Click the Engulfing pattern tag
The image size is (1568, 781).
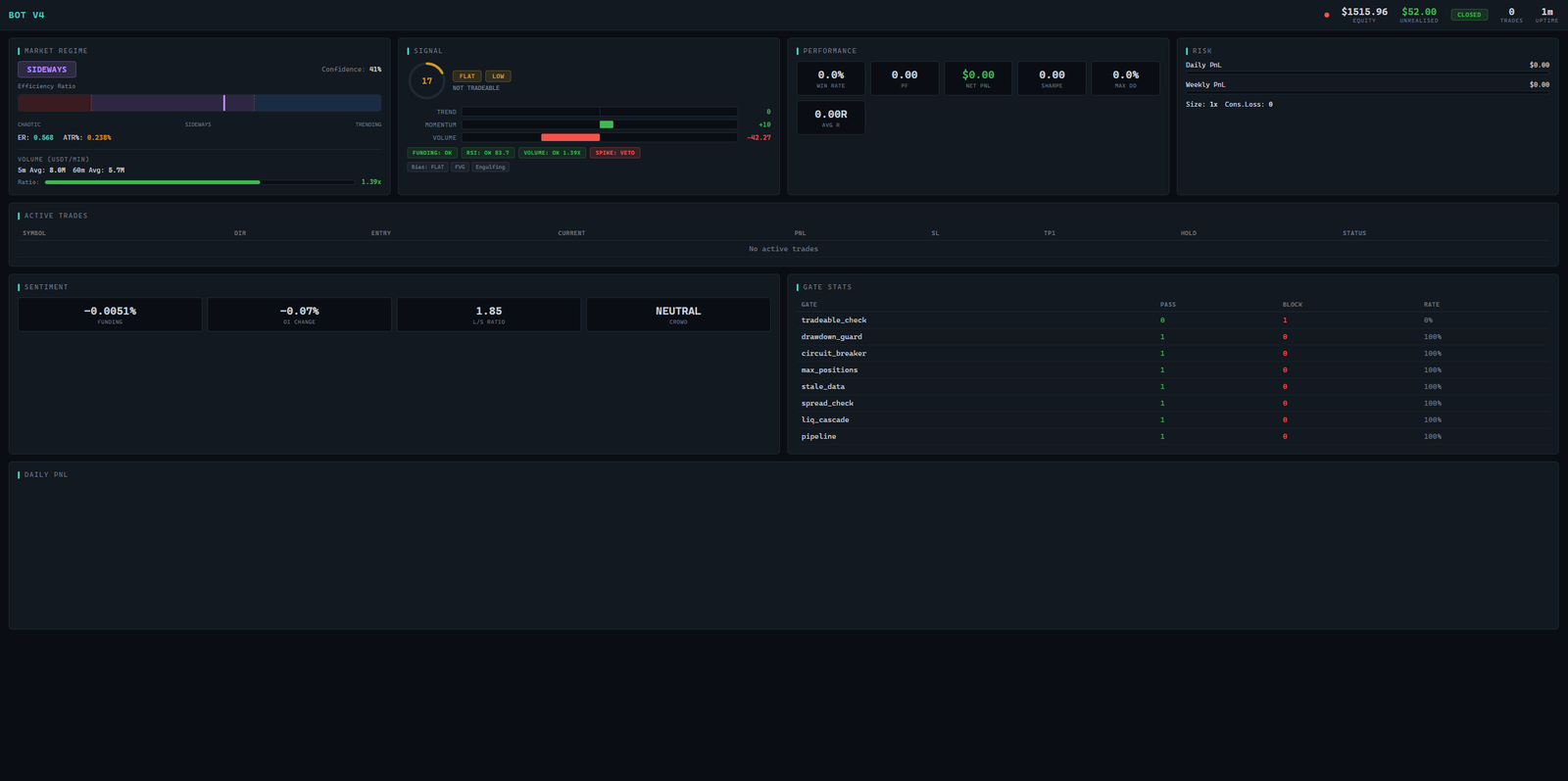pyautogui.click(x=490, y=168)
